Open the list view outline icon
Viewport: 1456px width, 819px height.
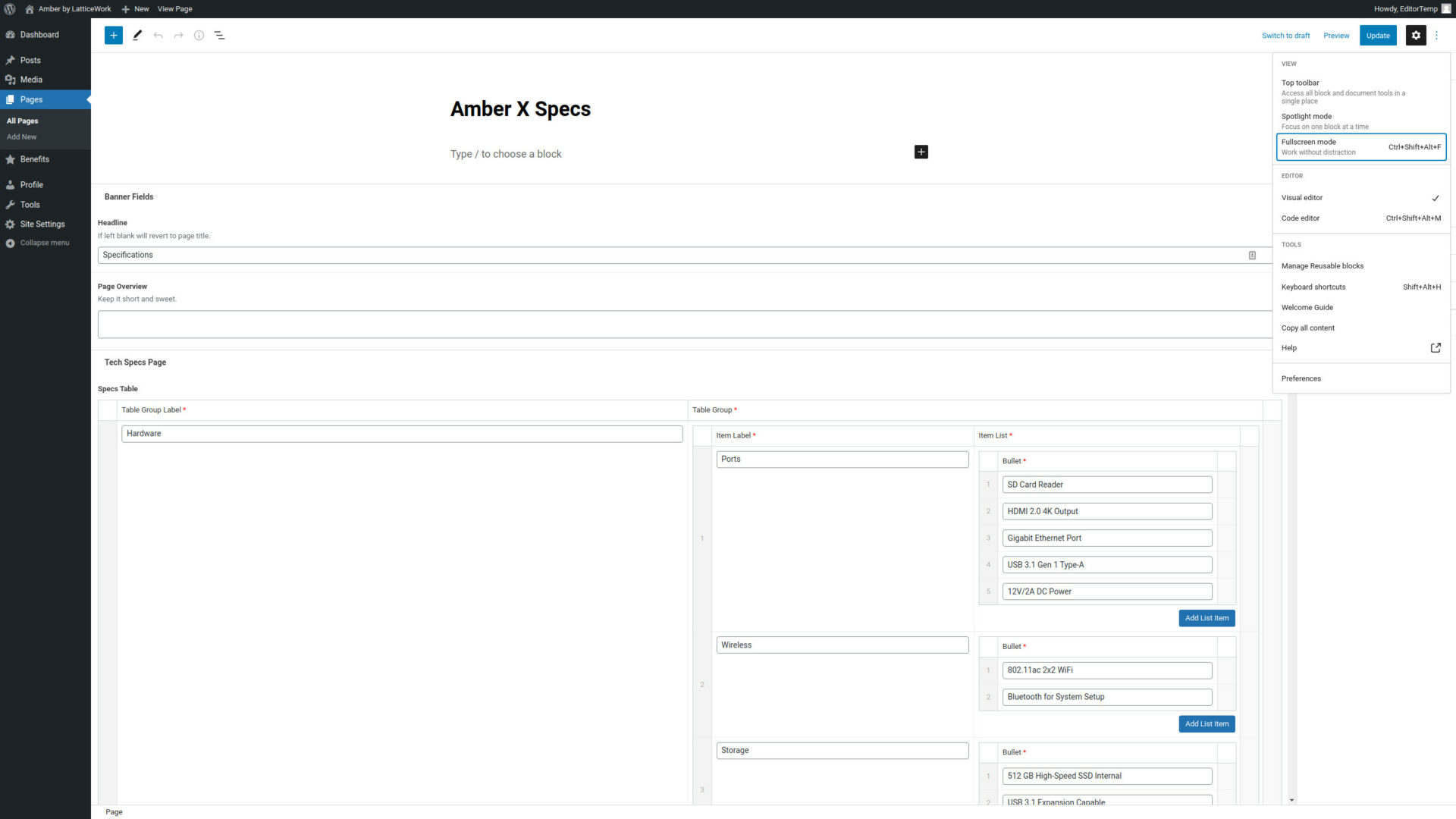pyautogui.click(x=219, y=36)
